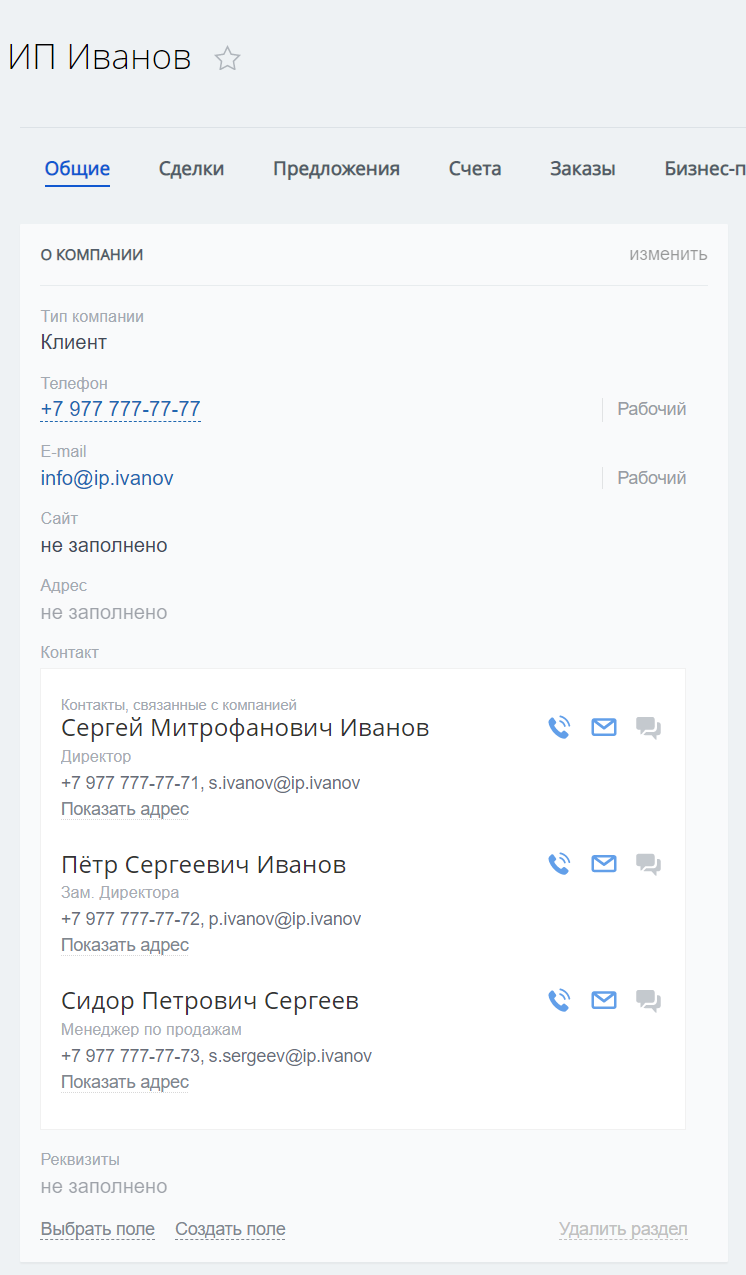Viewport: 746px width, 1275px height.
Task: Call Сергей Митрофанович Иванов via phone icon
Action: pos(559,728)
